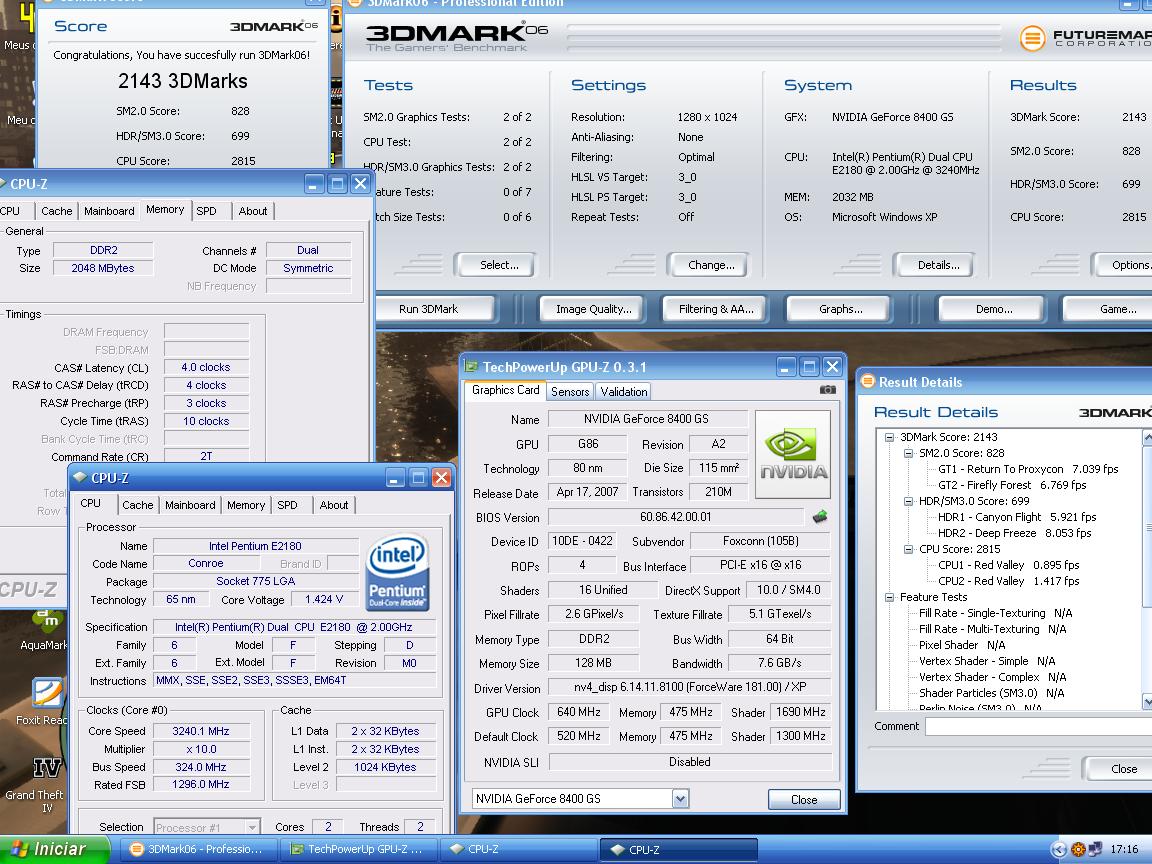1152x864 pixels.
Task: Open the Memory tab in front CPU-Z
Action: [245, 505]
